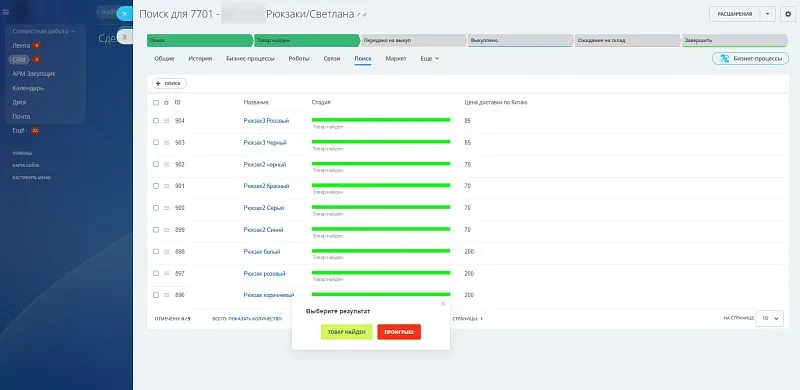Open row actions menu for ID 901

point(166,186)
